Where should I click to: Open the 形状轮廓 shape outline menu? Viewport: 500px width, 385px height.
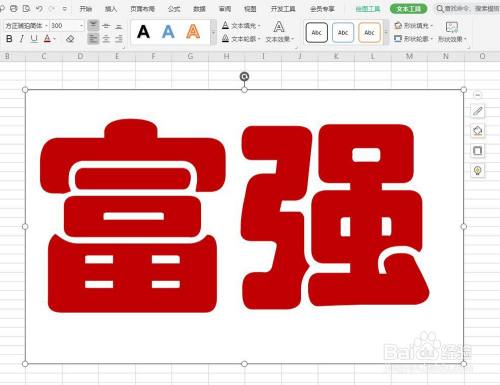[413, 39]
